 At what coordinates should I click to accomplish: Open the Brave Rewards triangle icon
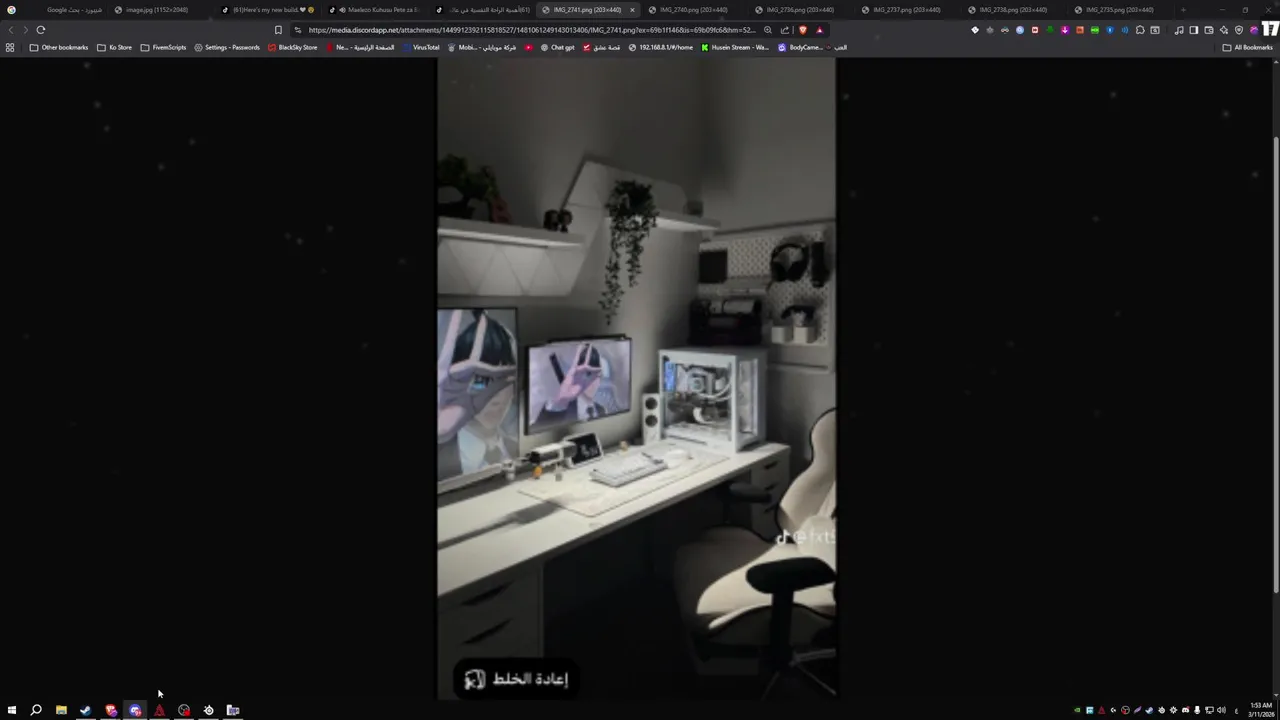click(x=819, y=30)
